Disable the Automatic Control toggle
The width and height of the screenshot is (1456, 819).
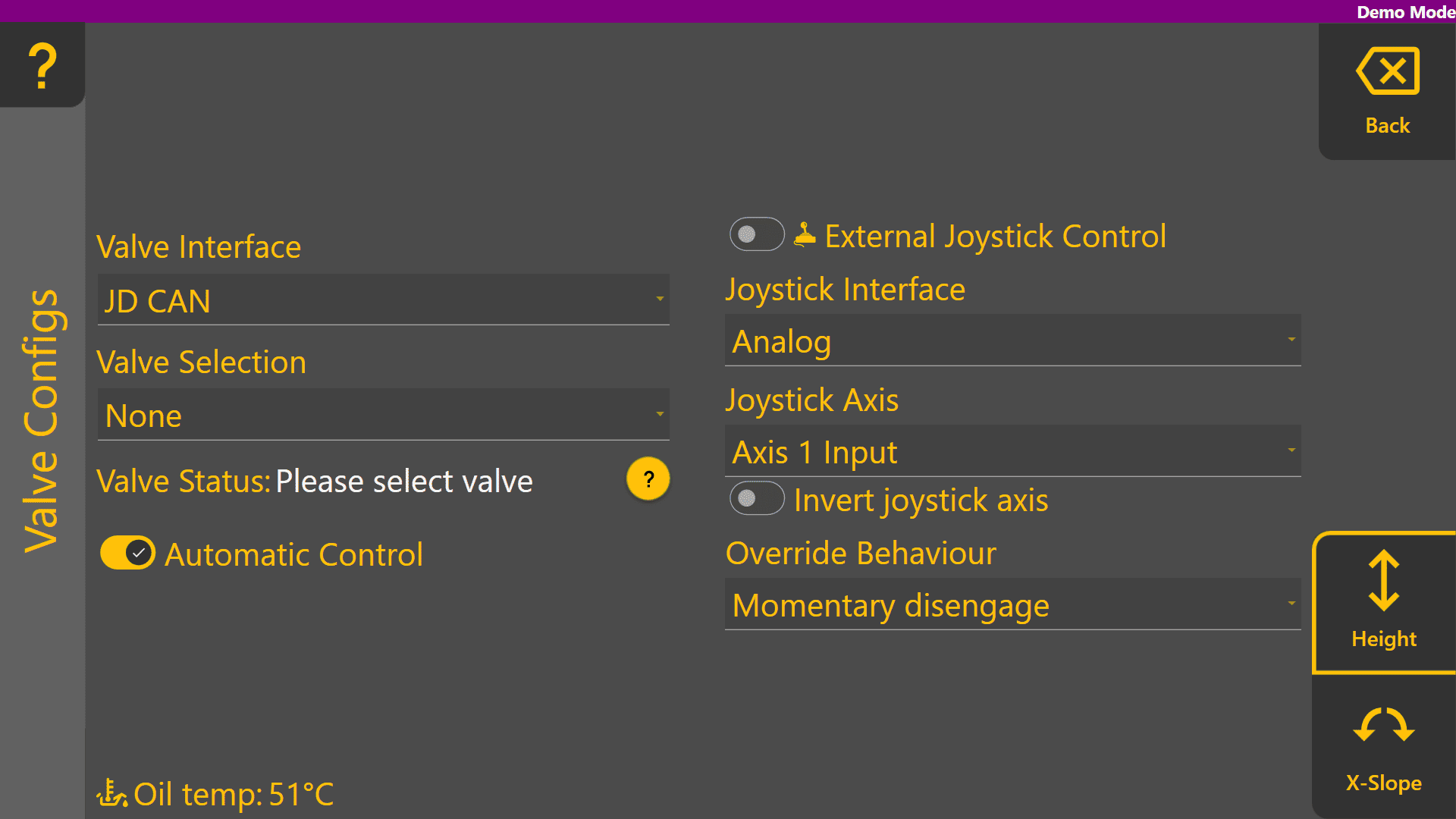[127, 553]
